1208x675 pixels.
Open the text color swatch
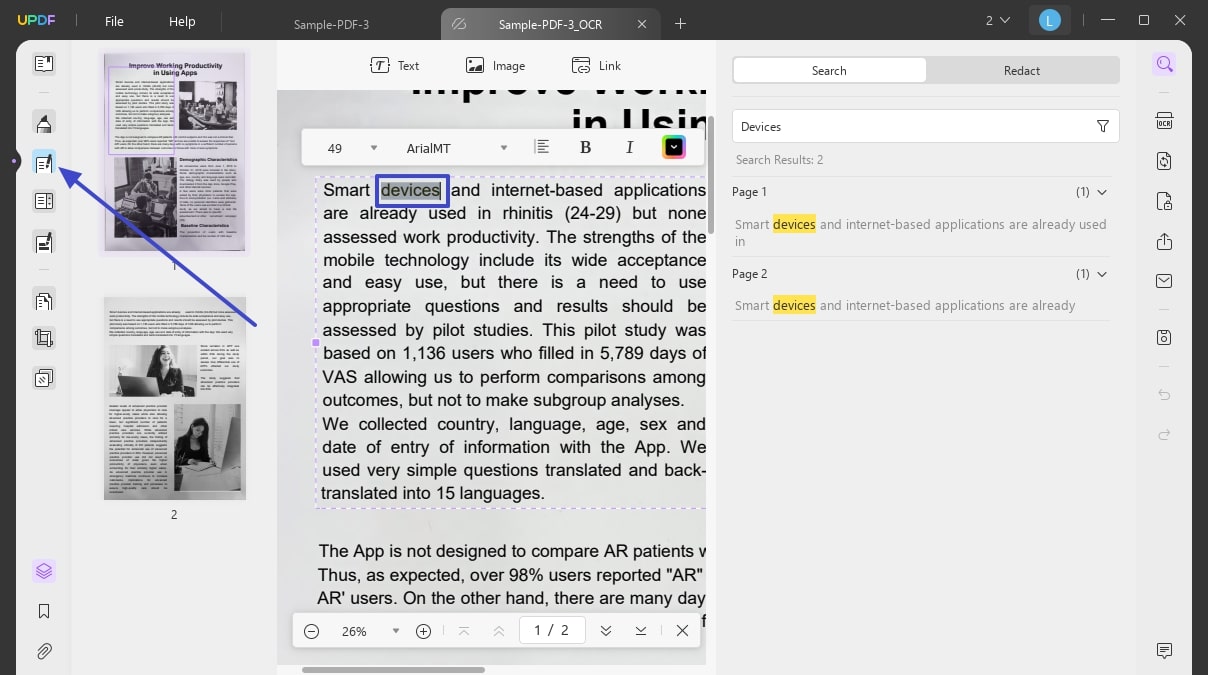click(x=673, y=147)
